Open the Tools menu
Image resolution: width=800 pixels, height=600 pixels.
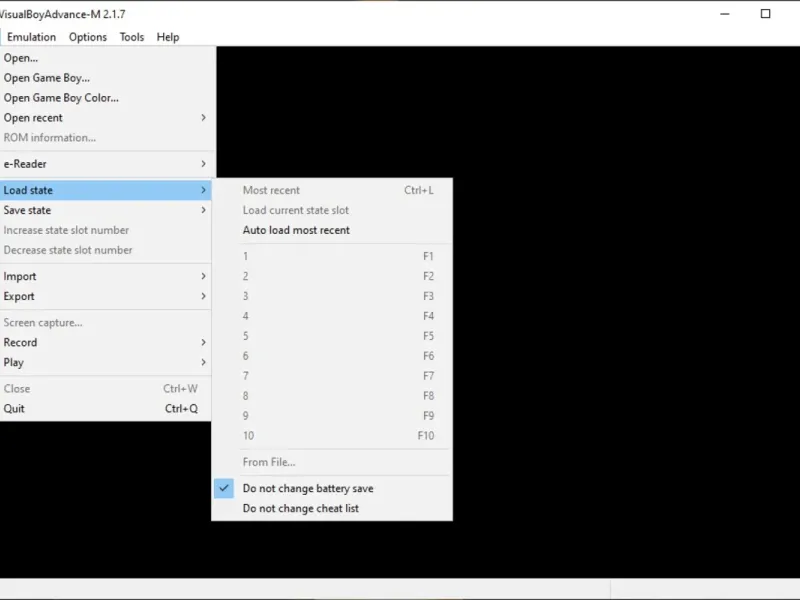pos(132,37)
